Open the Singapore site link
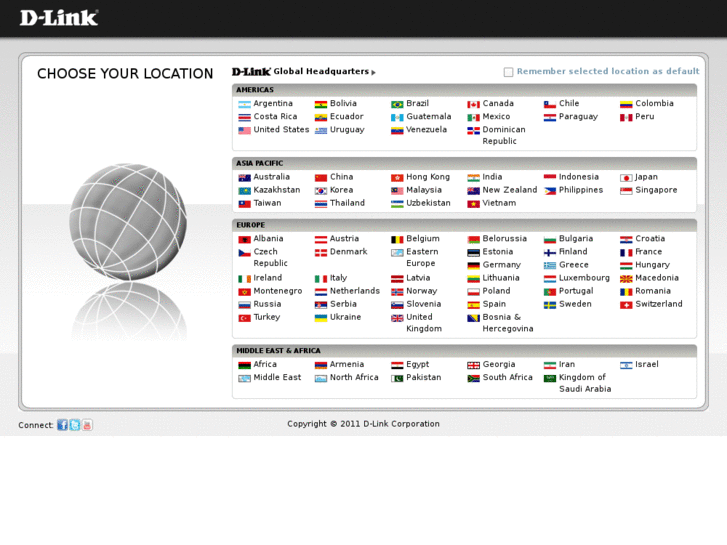 pos(656,190)
